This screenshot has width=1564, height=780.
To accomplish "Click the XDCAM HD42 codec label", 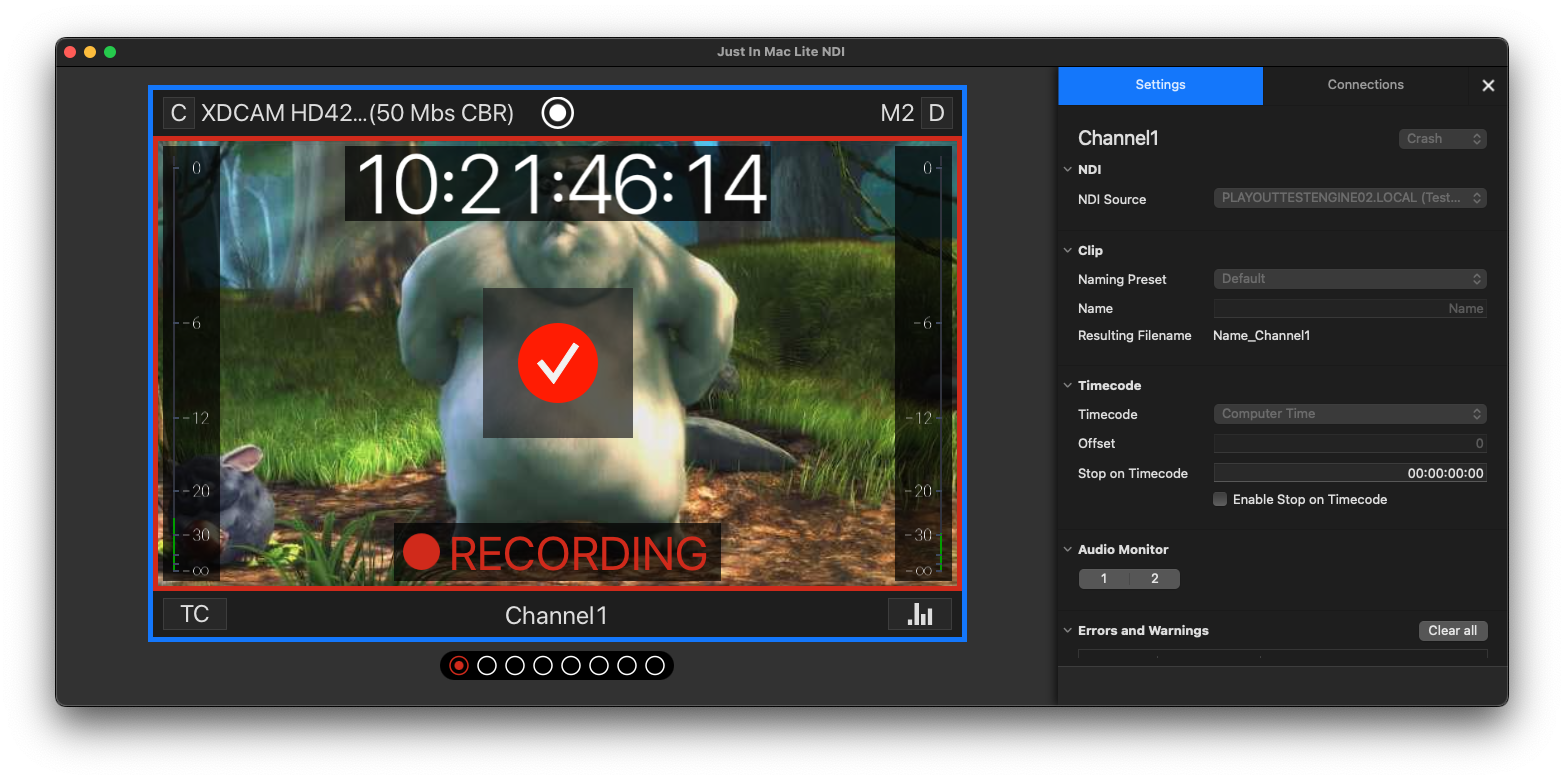I will pyautogui.click(x=357, y=113).
